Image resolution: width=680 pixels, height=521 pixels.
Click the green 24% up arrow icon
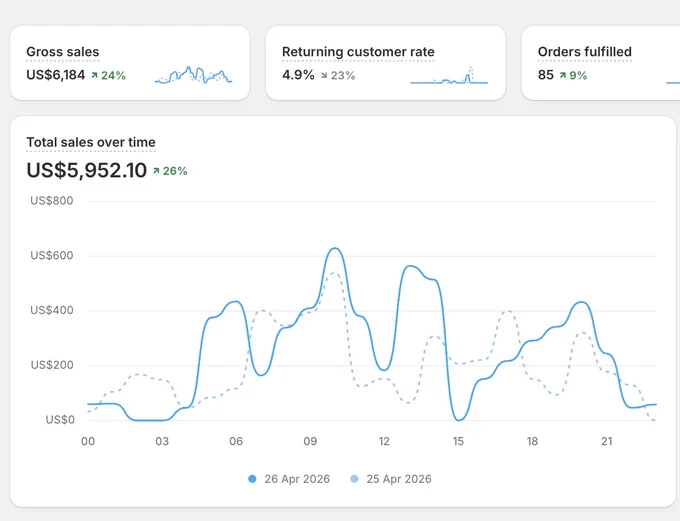pos(94,75)
